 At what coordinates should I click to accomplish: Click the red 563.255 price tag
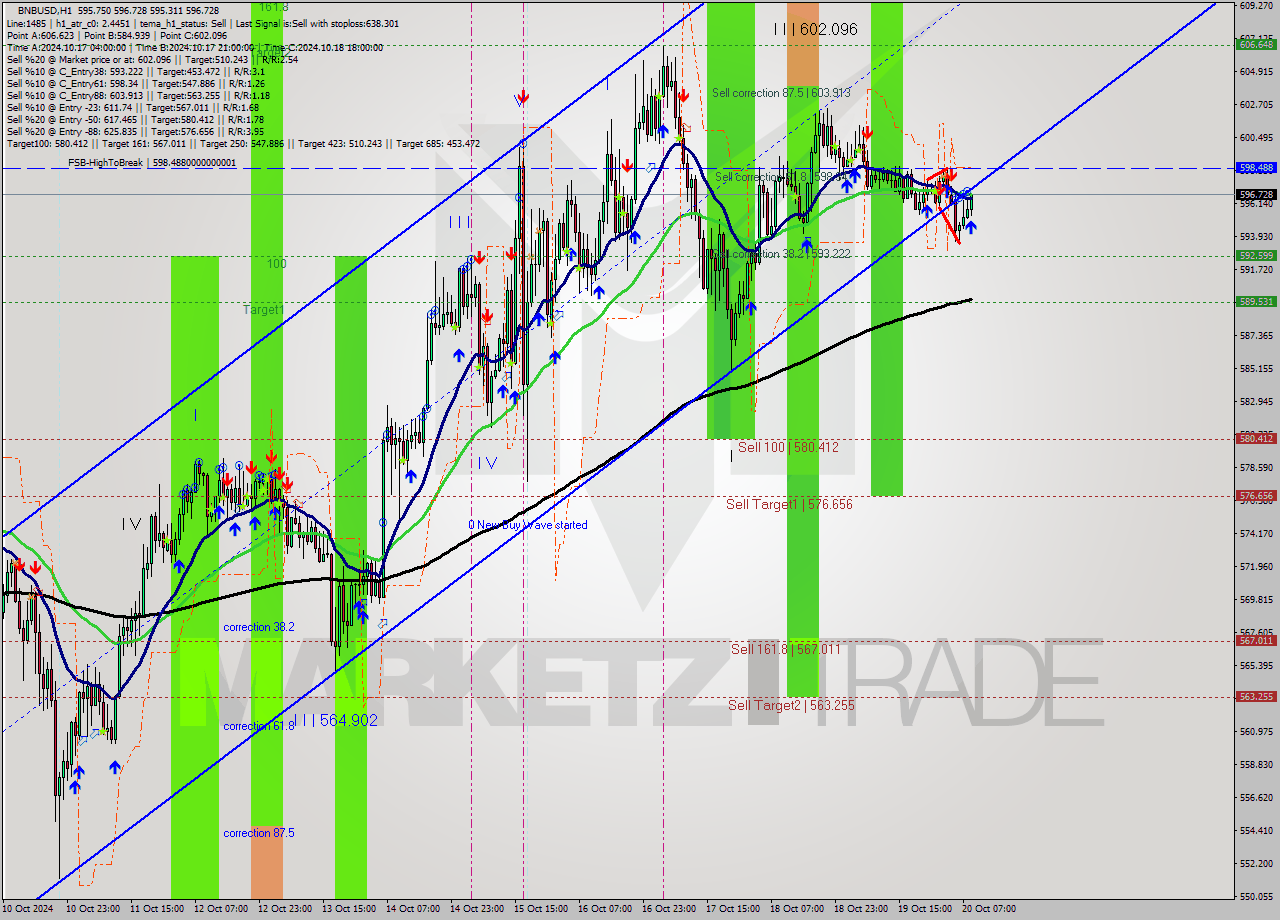1256,697
